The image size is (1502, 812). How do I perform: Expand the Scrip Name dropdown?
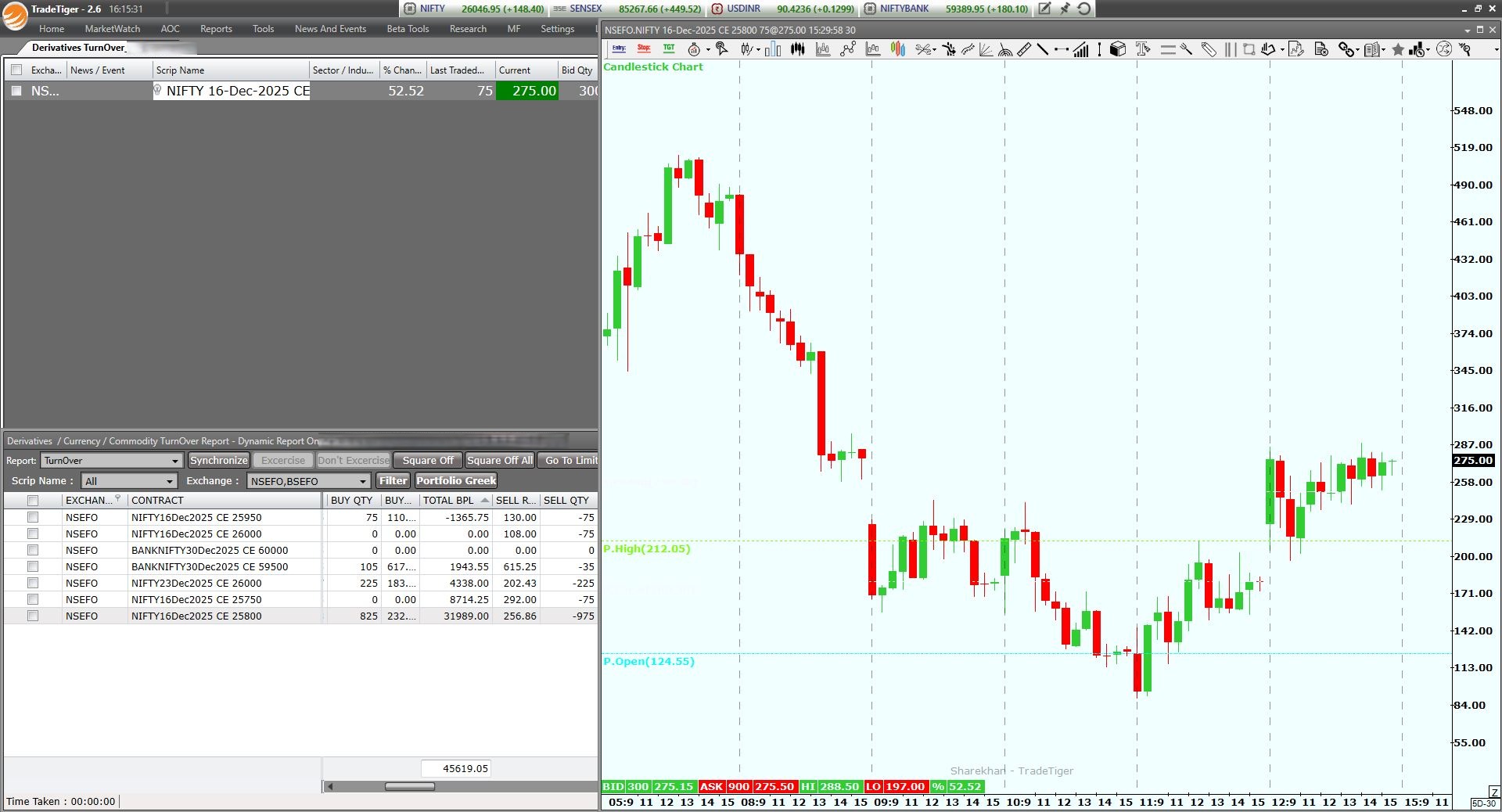click(x=129, y=481)
